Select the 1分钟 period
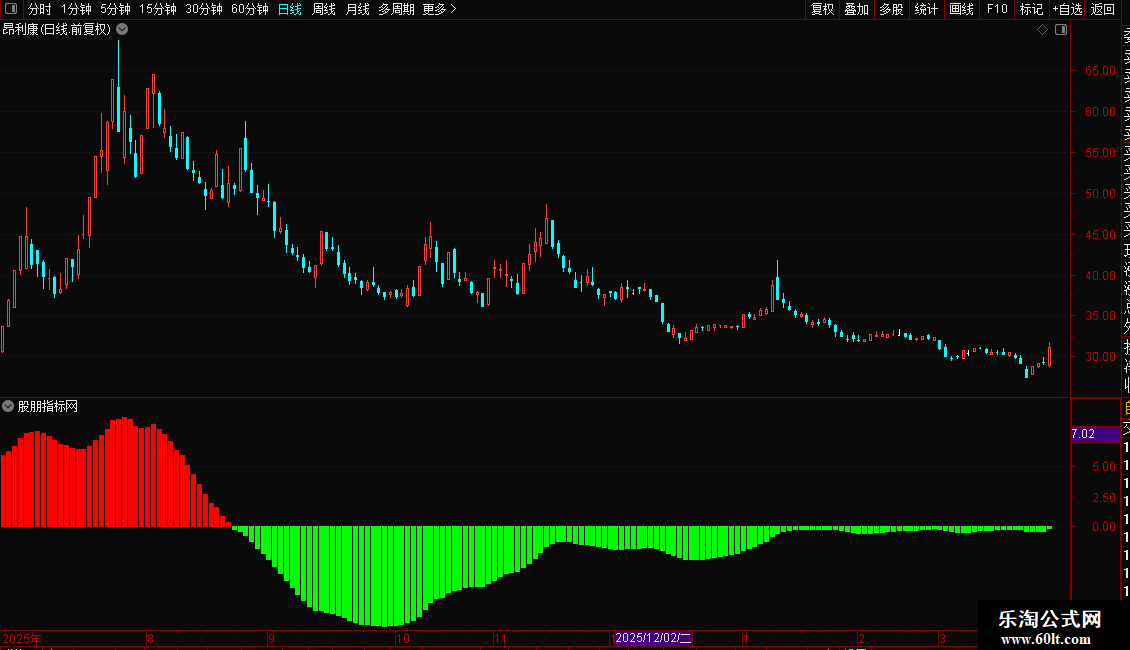Viewport: 1130px width, 650px height. coord(76,9)
